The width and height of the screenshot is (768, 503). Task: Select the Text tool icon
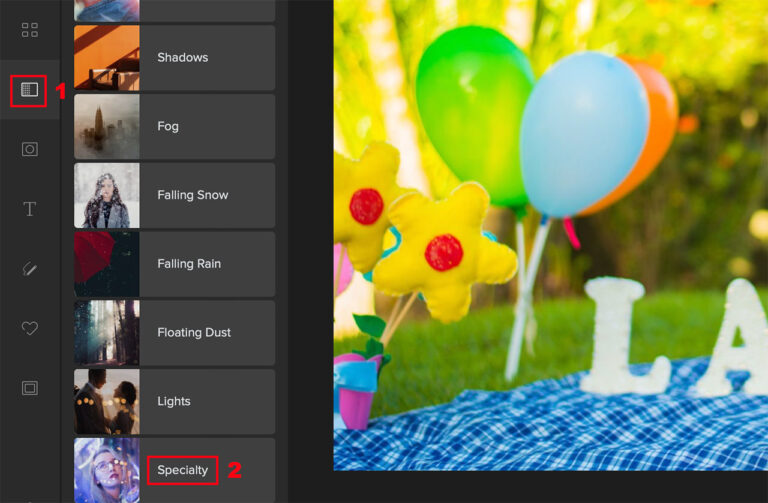tap(30, 209)
